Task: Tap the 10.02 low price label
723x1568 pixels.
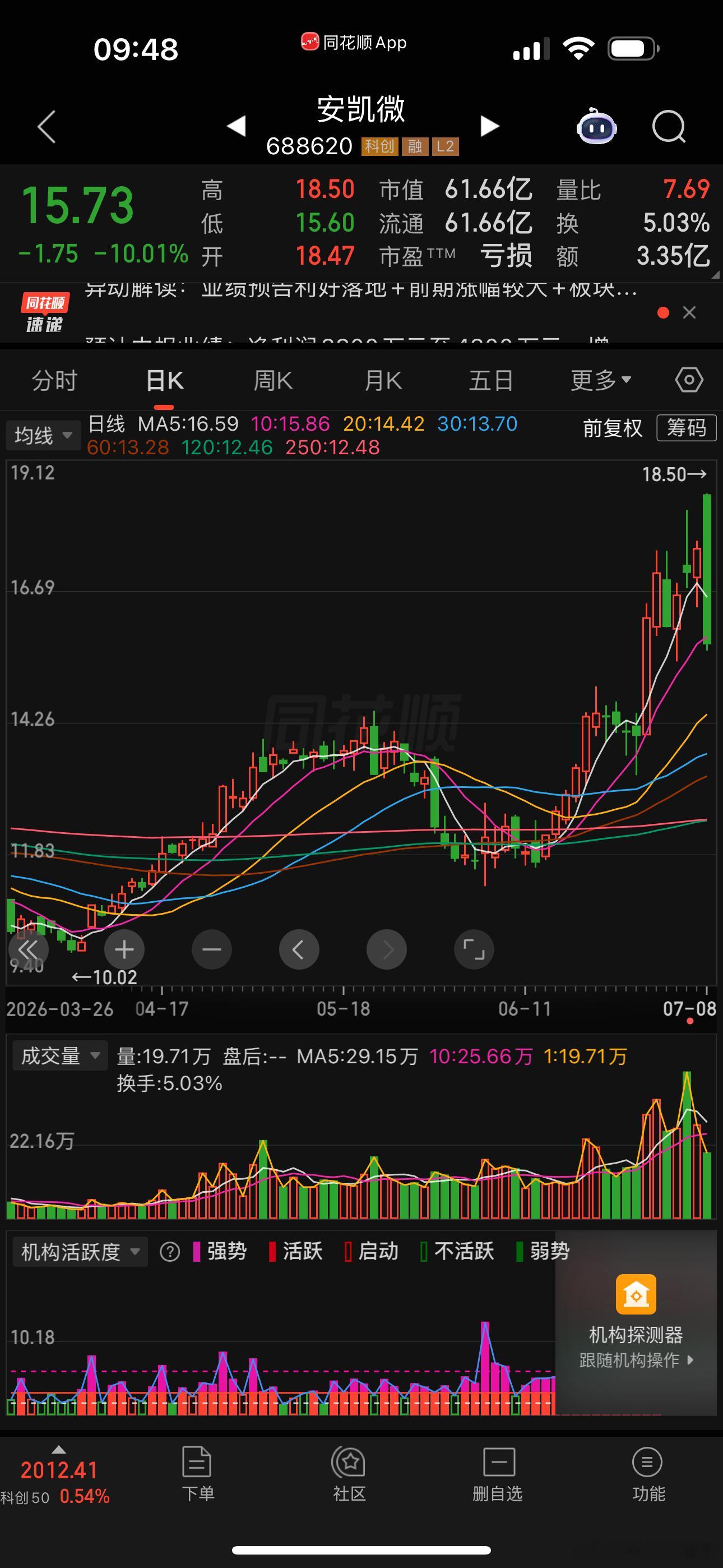Action: click(x=104, y=977)
